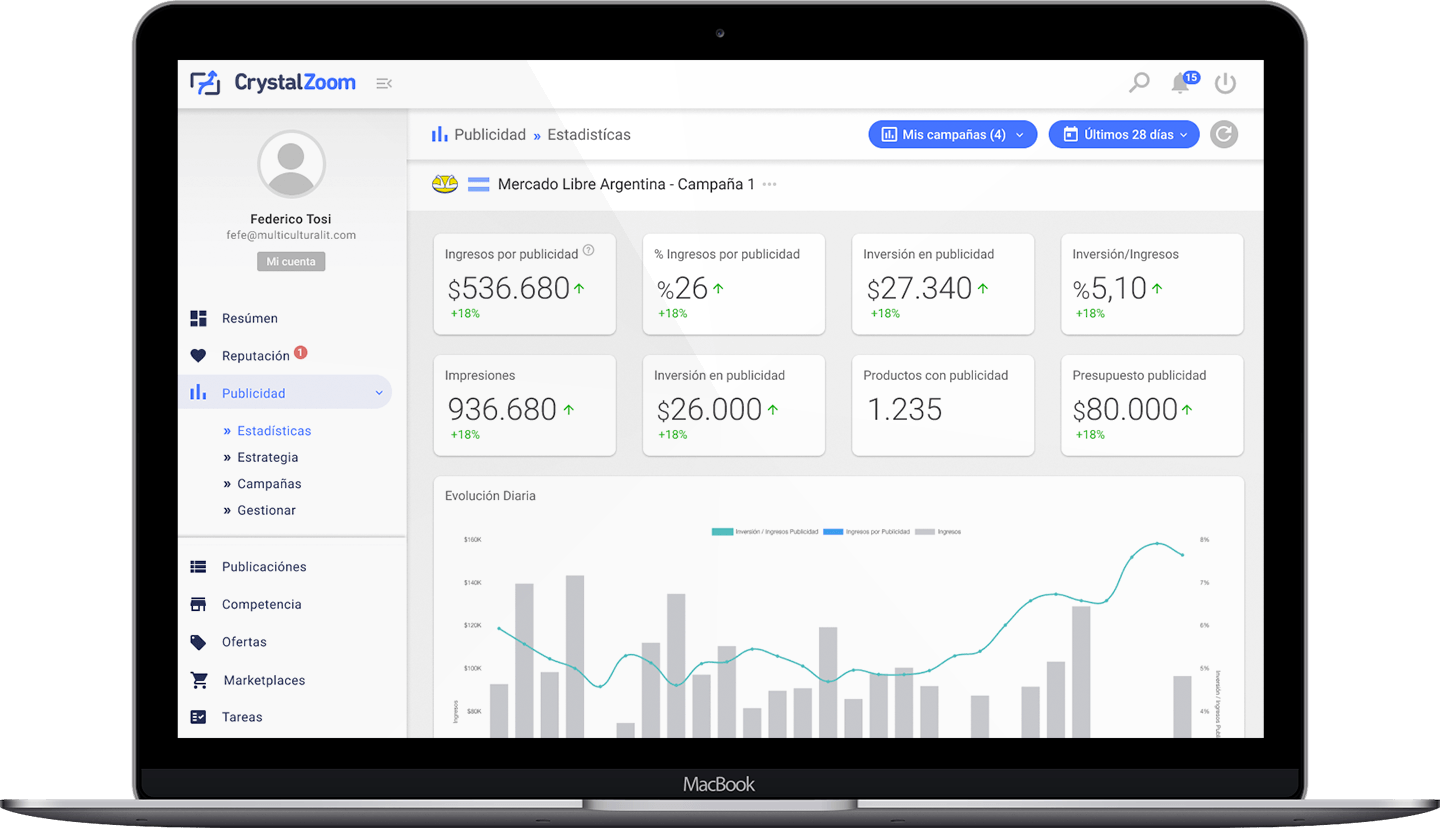The image size is (1440, 828).
Task: Click the Mi cuenta button
Action: tap(291, 262)
